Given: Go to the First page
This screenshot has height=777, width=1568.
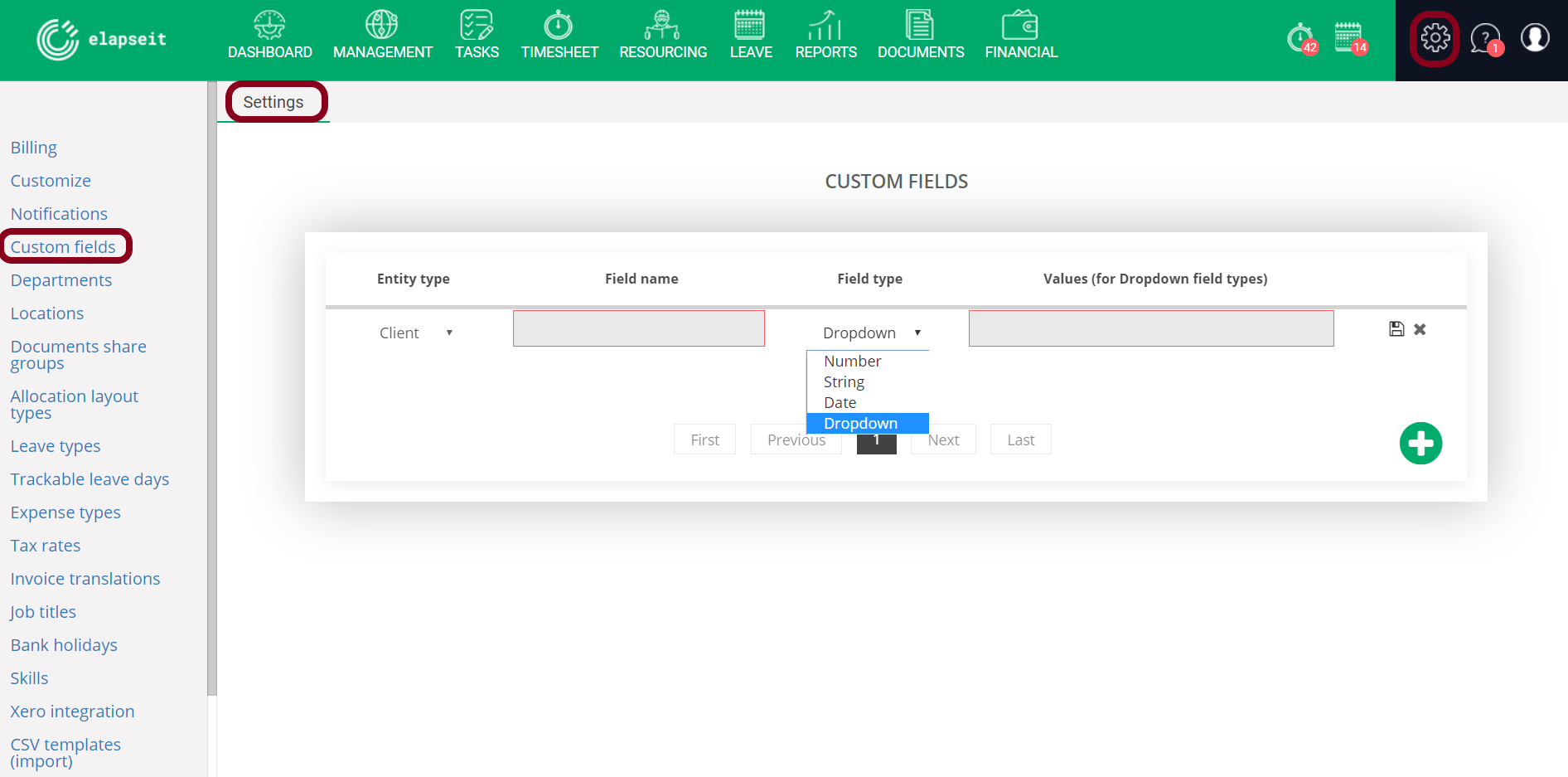Looking at the screenshot, I should [704, 439].
